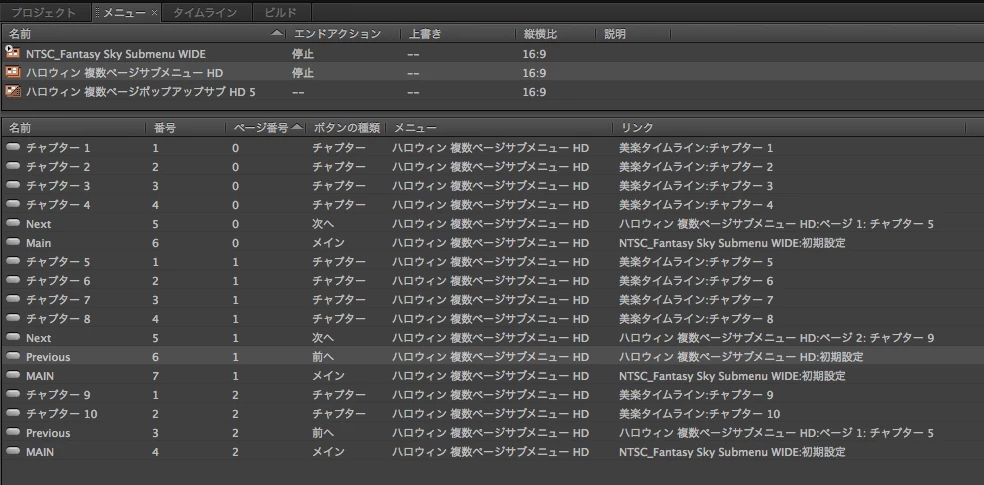Click the button icon beside チャプター 7
The width and height of the screenshot is (984, 485).
pyautogui.click(x=13, y=299)
